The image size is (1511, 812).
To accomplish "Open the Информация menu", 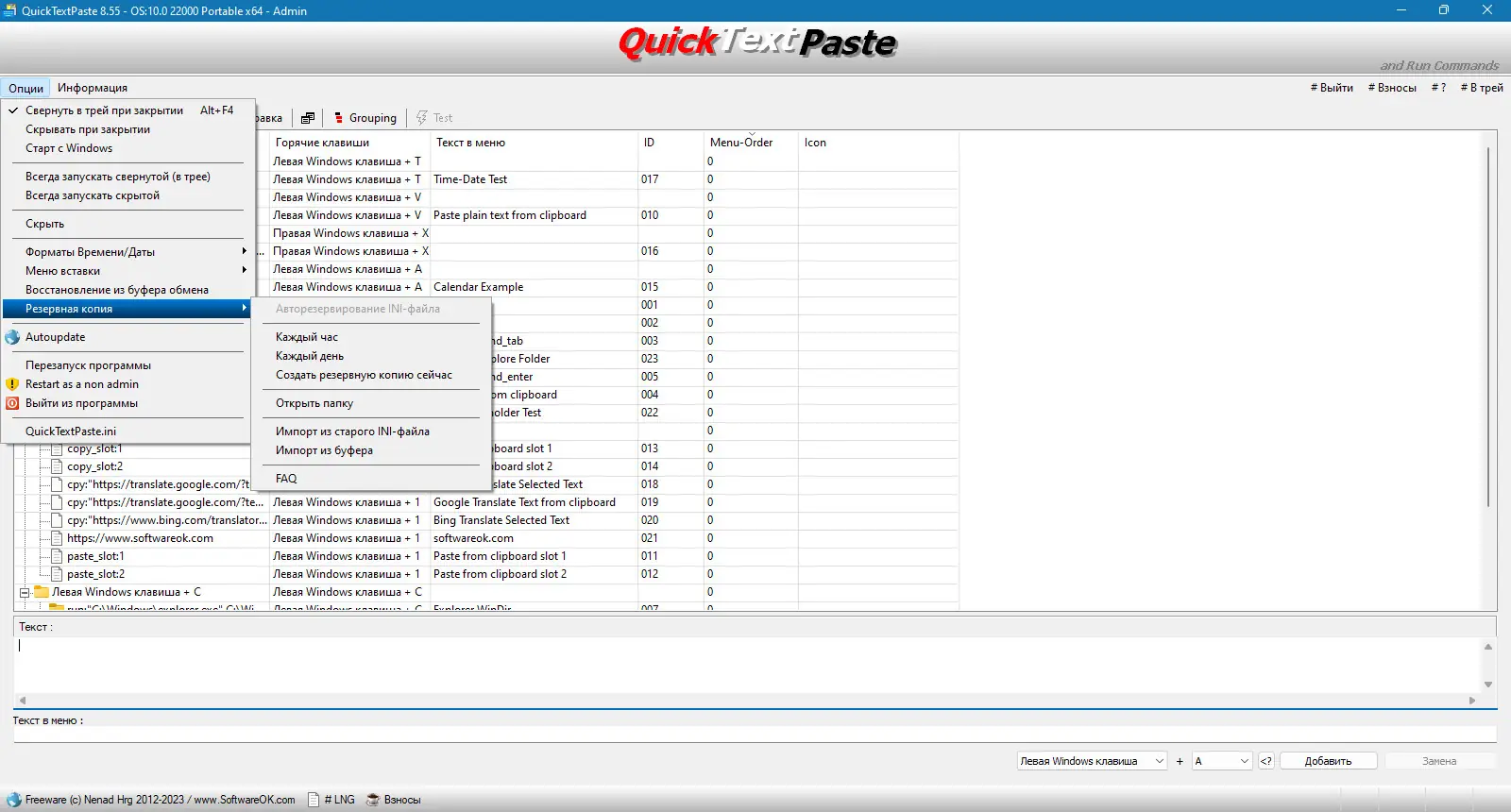I will [x=93, y=88].
